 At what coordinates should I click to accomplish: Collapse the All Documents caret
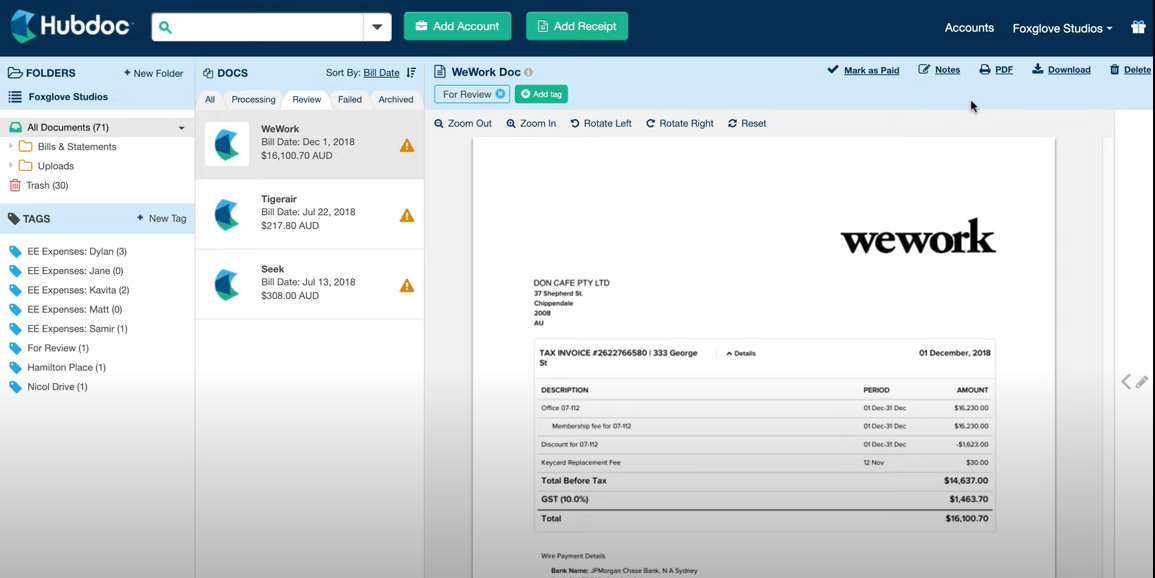[181, 128]
